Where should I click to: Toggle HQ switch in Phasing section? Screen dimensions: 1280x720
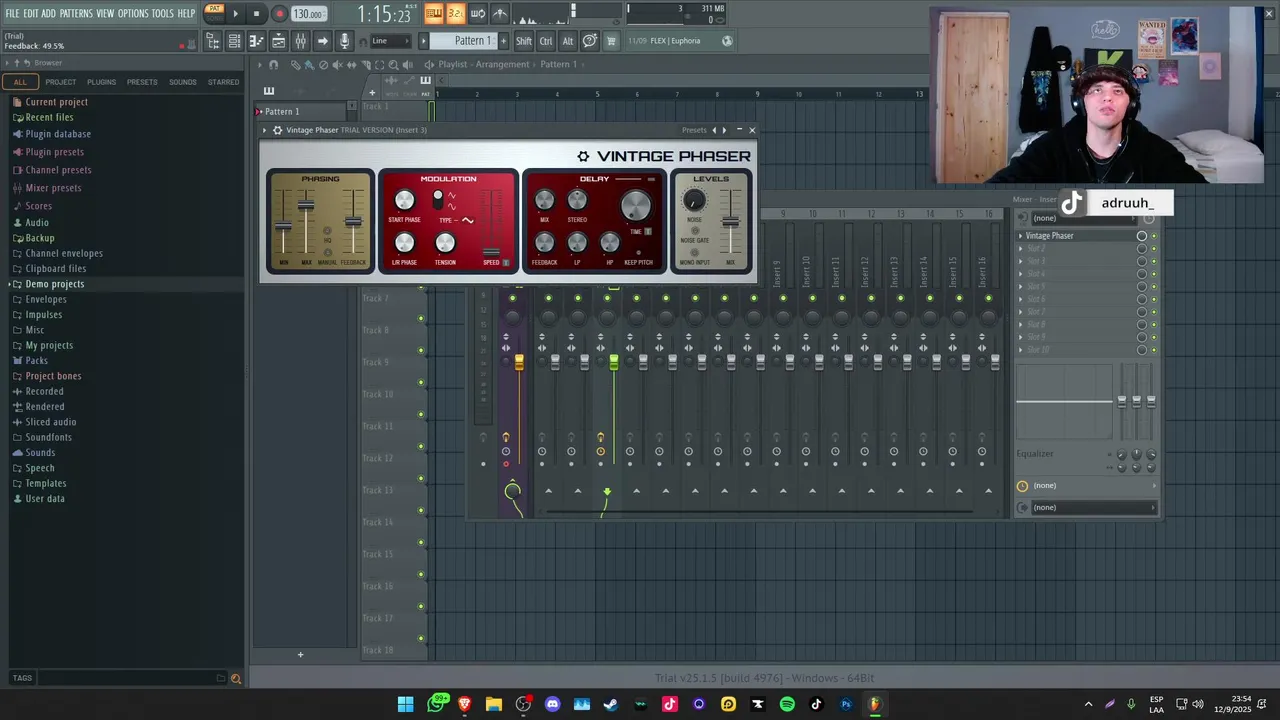pyautogui.click(x=328, y=231)
